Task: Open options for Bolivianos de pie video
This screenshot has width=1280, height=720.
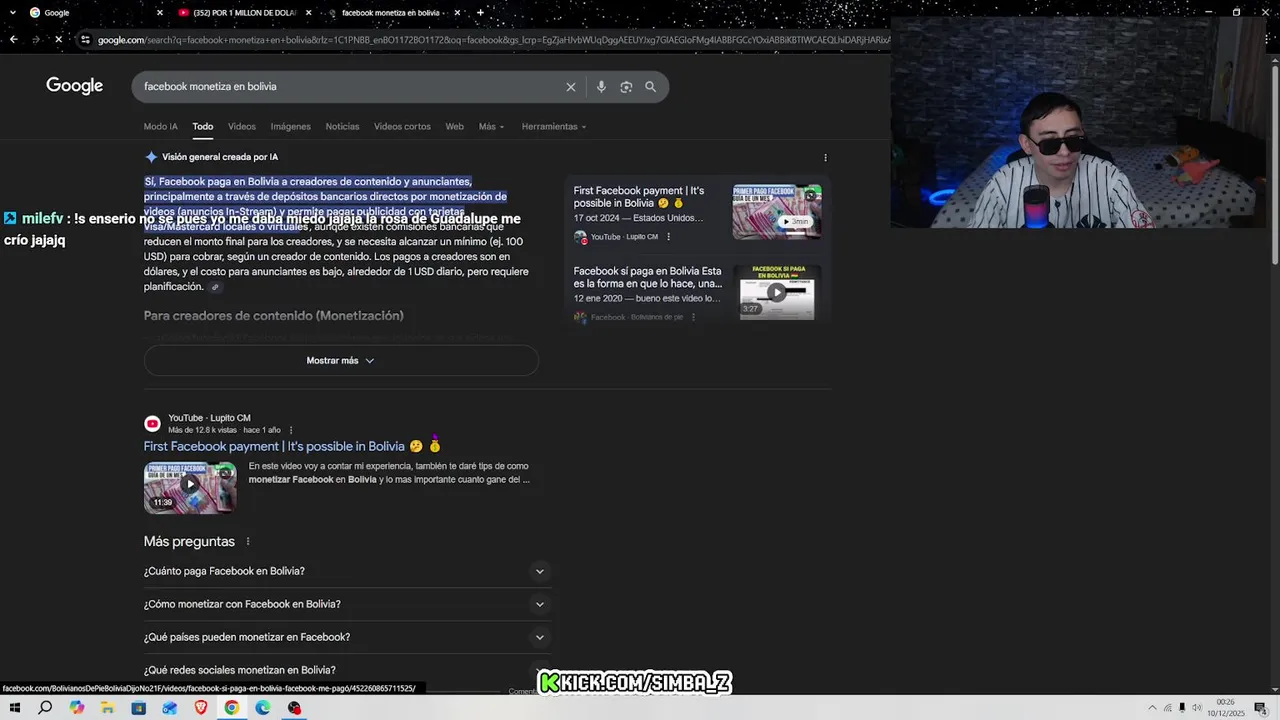Action: click(693, 317)
